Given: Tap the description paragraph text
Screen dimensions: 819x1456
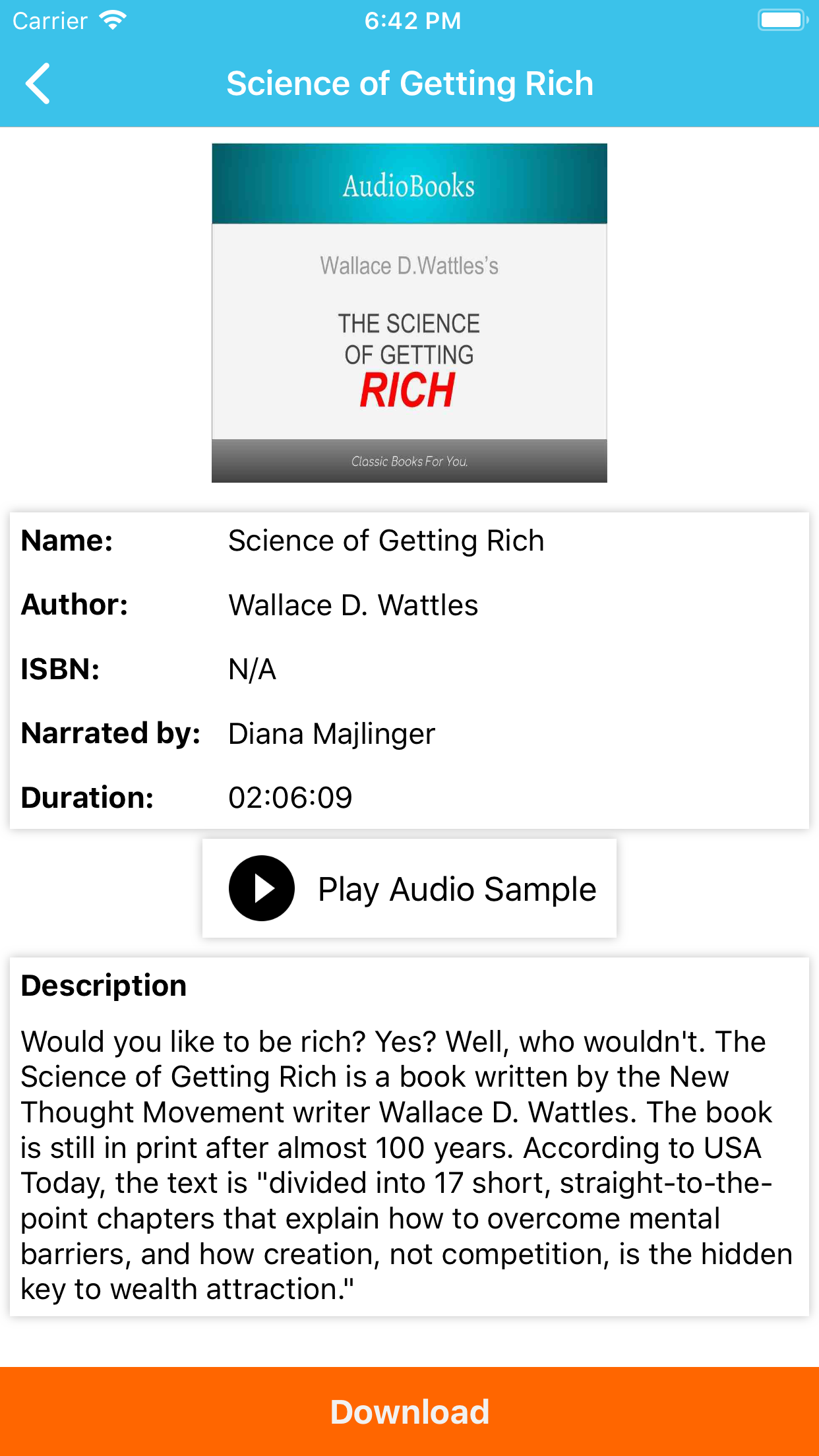Looking at the screenshot, I should point(406,1165).
